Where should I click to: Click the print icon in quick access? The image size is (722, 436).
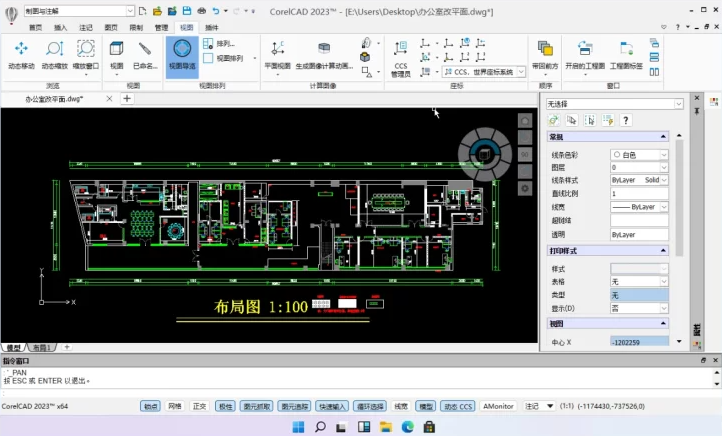click(202, 11)
